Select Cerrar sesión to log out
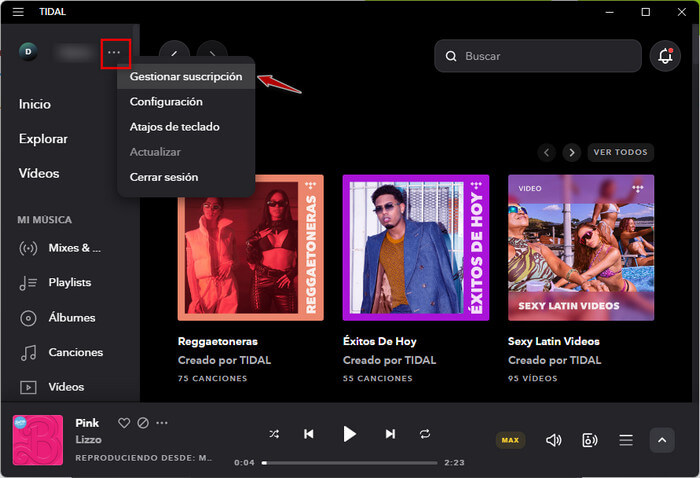 (186, 177)
